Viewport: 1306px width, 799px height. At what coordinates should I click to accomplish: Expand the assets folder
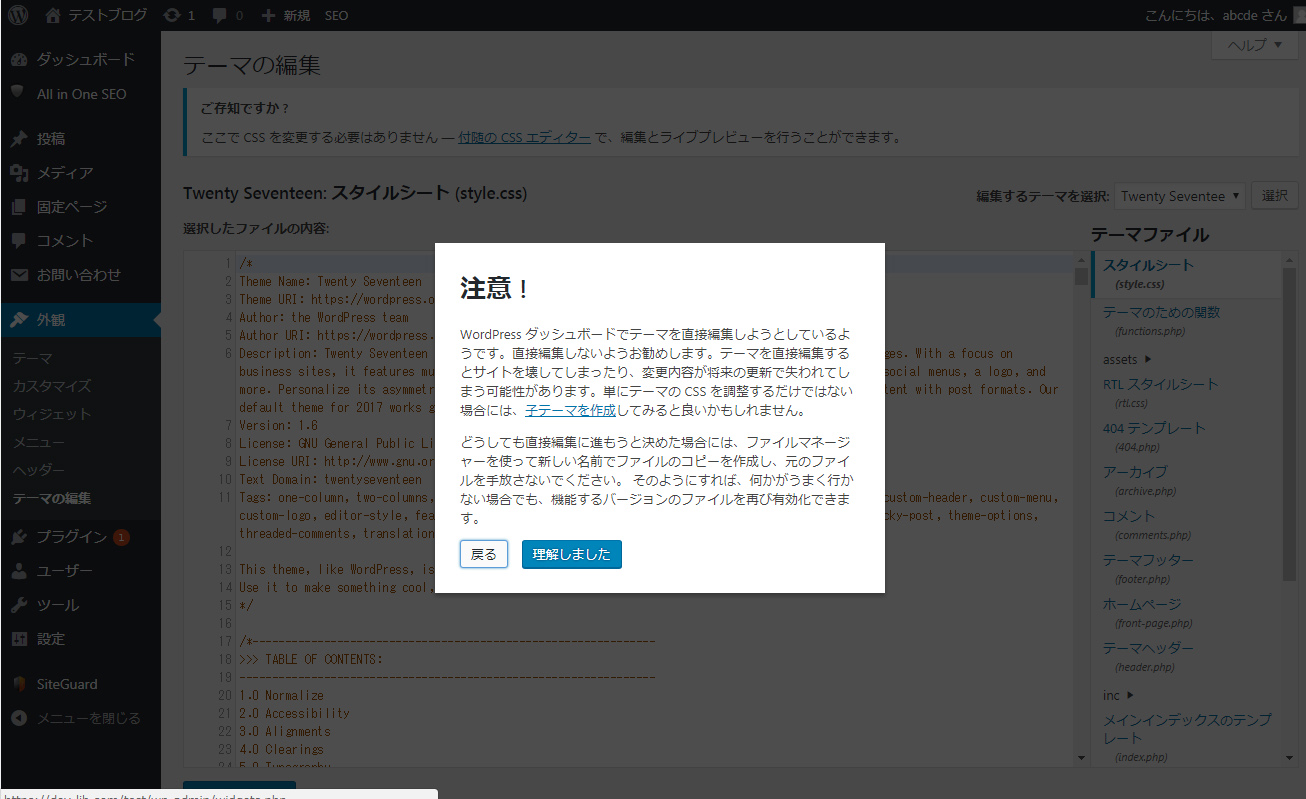coord(1127,359)
